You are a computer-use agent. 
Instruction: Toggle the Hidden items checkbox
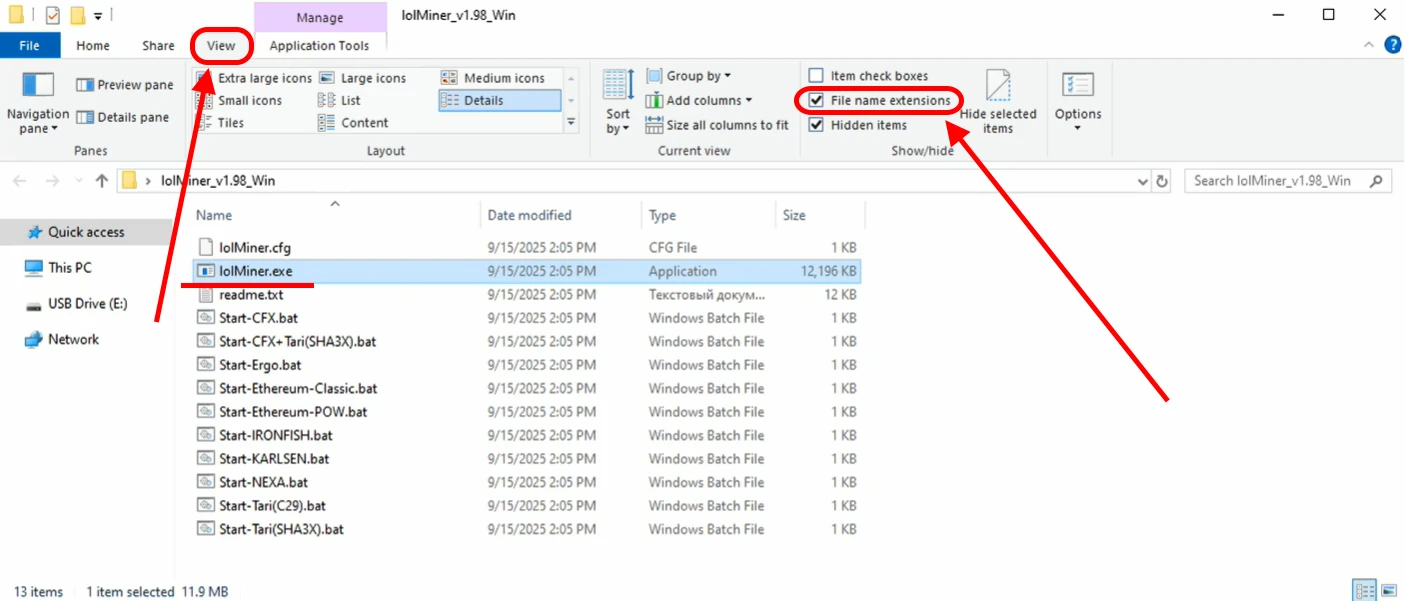(x=816, y=125)
